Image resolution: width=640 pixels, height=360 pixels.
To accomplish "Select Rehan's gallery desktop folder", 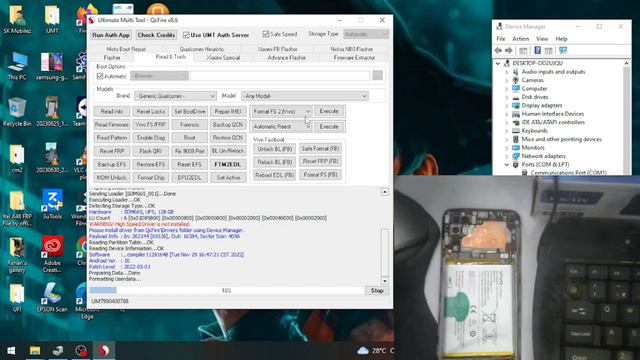I will coord(17,254).
